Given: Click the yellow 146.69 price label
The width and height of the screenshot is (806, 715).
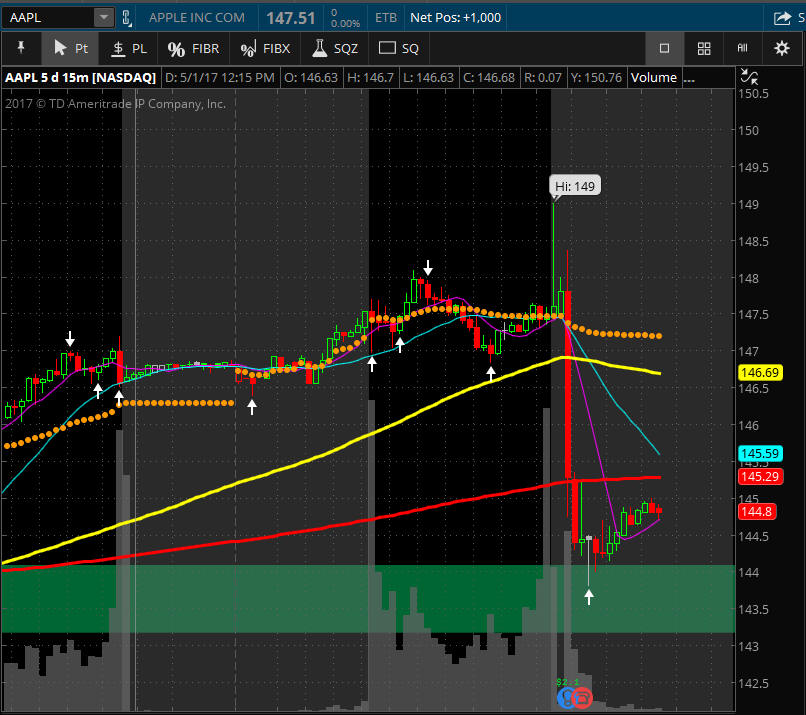Looking at the screenshot, I should click(x=760, y=372).
